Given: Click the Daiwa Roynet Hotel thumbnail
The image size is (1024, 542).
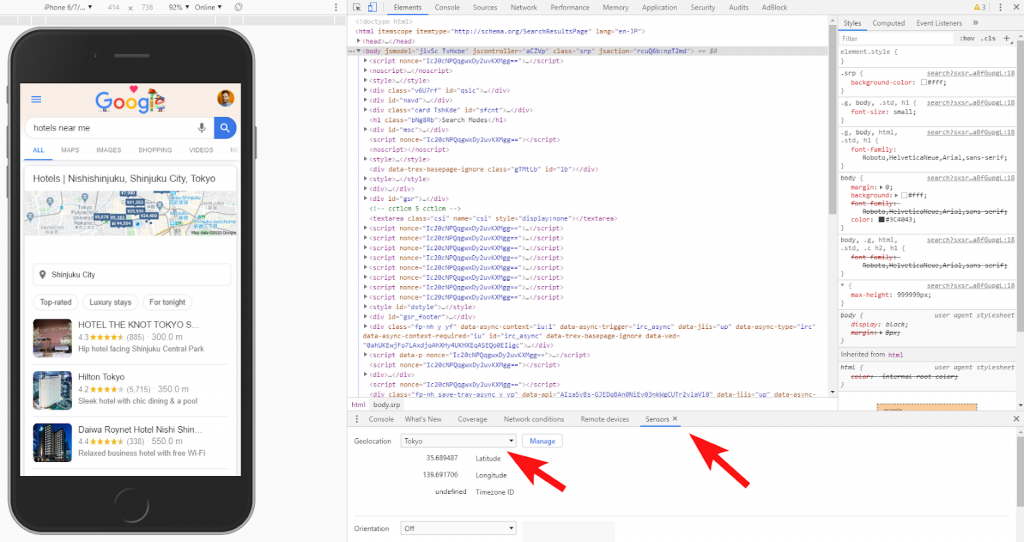Looking at the screenshot, I should pyautogui.click(x=52, y=443).
